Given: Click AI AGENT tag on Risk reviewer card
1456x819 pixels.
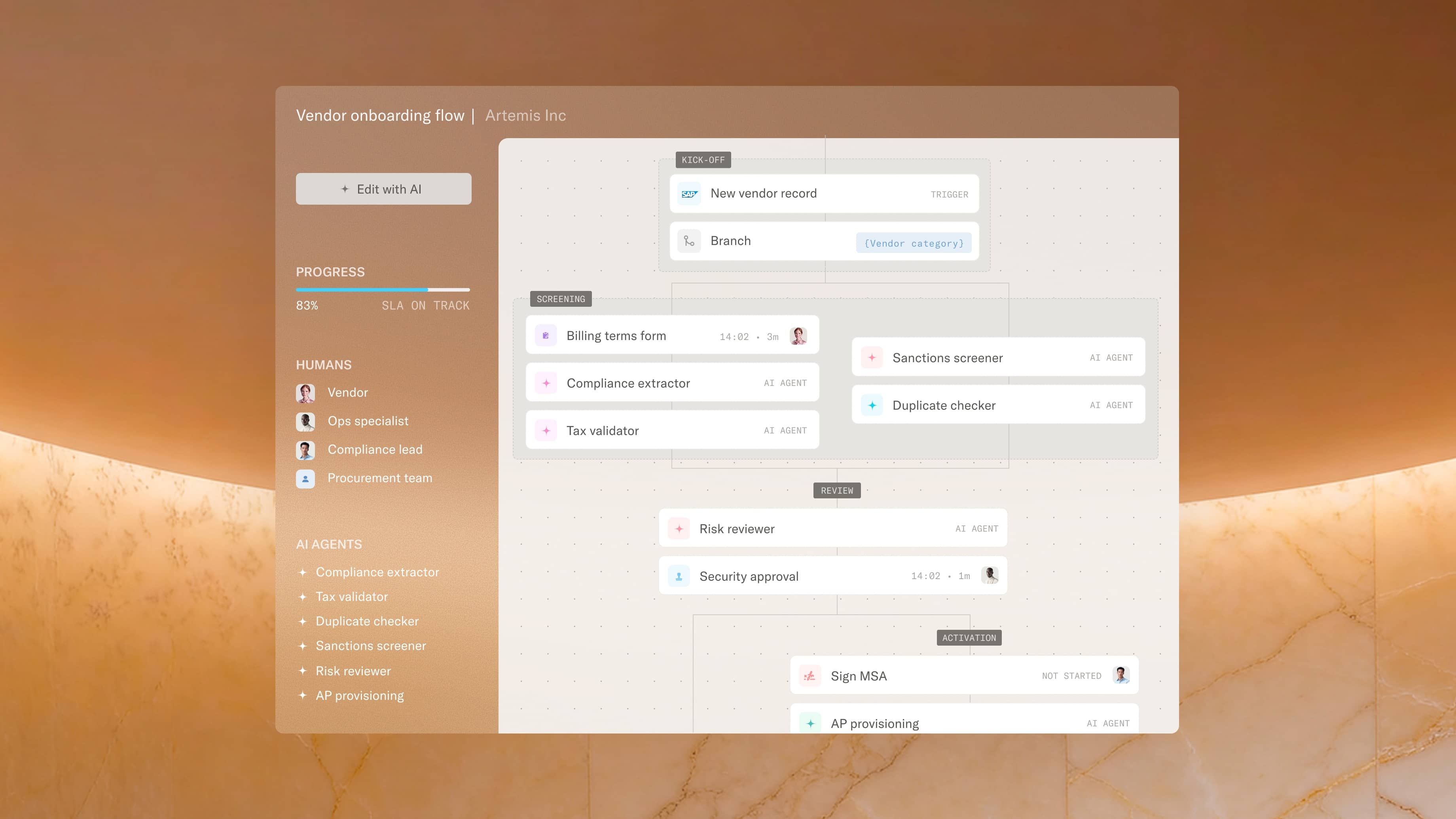Looking at the screenshot, I should point(977,529).
